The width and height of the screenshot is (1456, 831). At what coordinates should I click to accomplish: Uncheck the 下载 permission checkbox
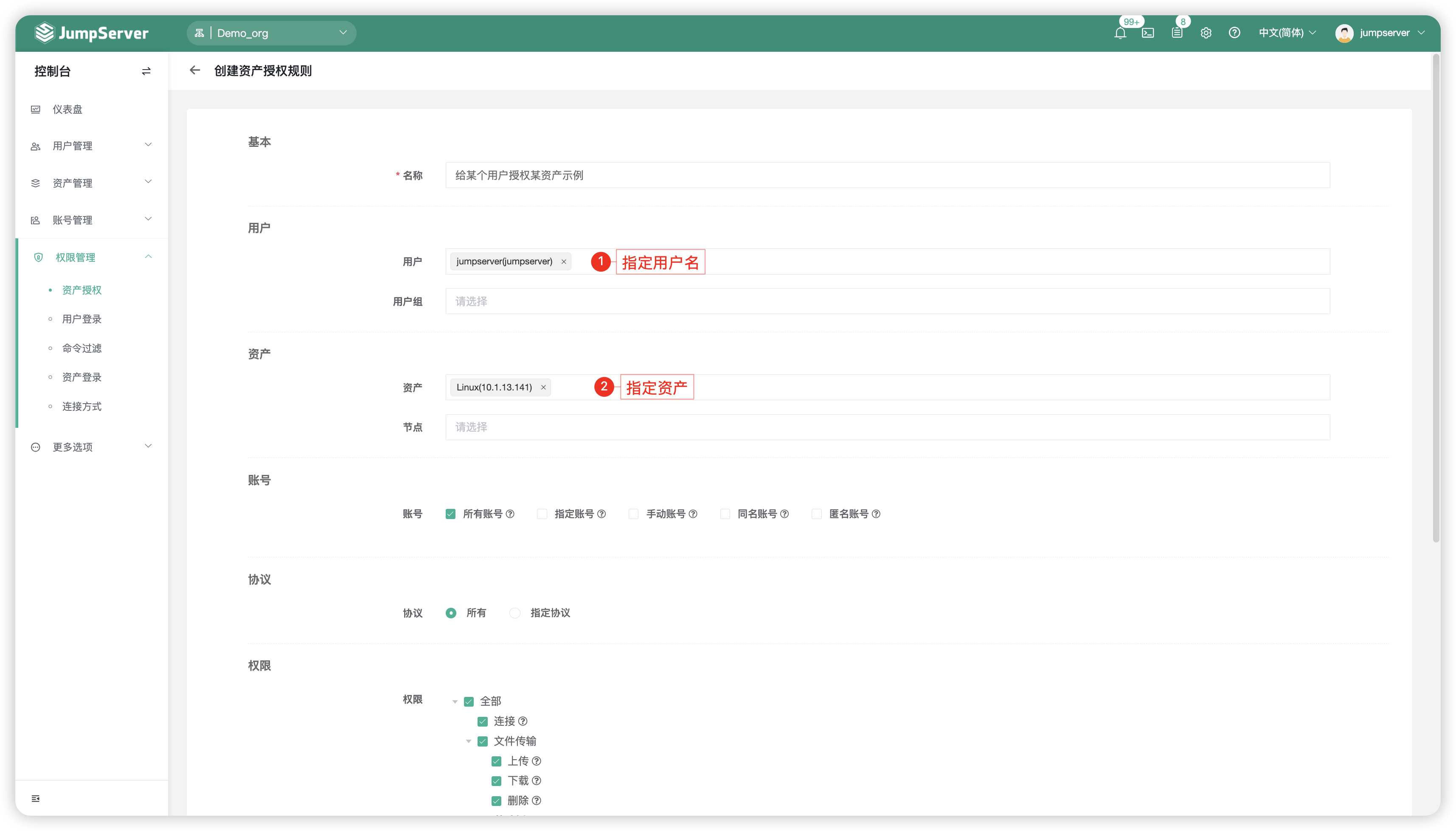[497, 781]
